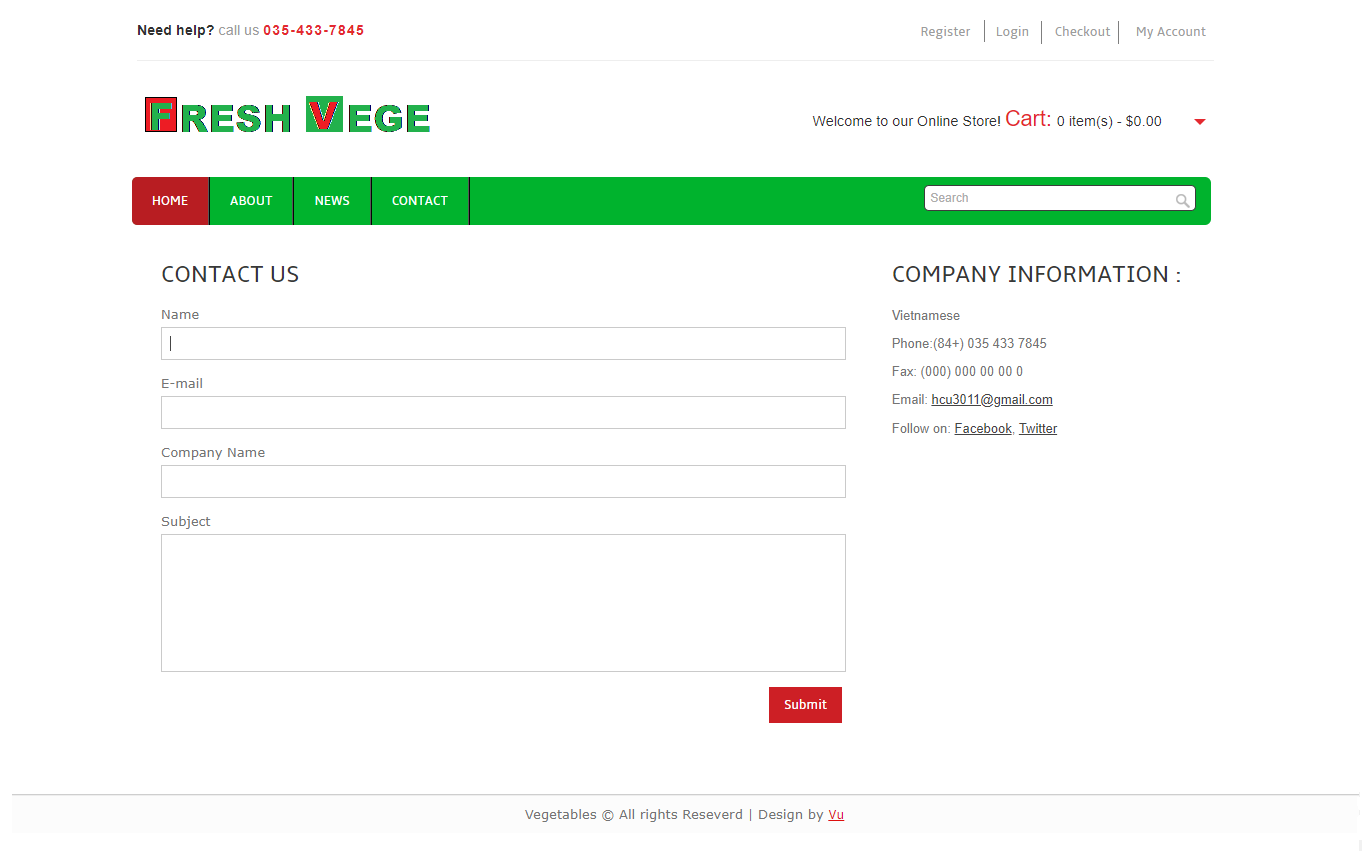This screenshot has width=1366, height=853.
Task: Click the Subject text area
Action: coord(503,603)
